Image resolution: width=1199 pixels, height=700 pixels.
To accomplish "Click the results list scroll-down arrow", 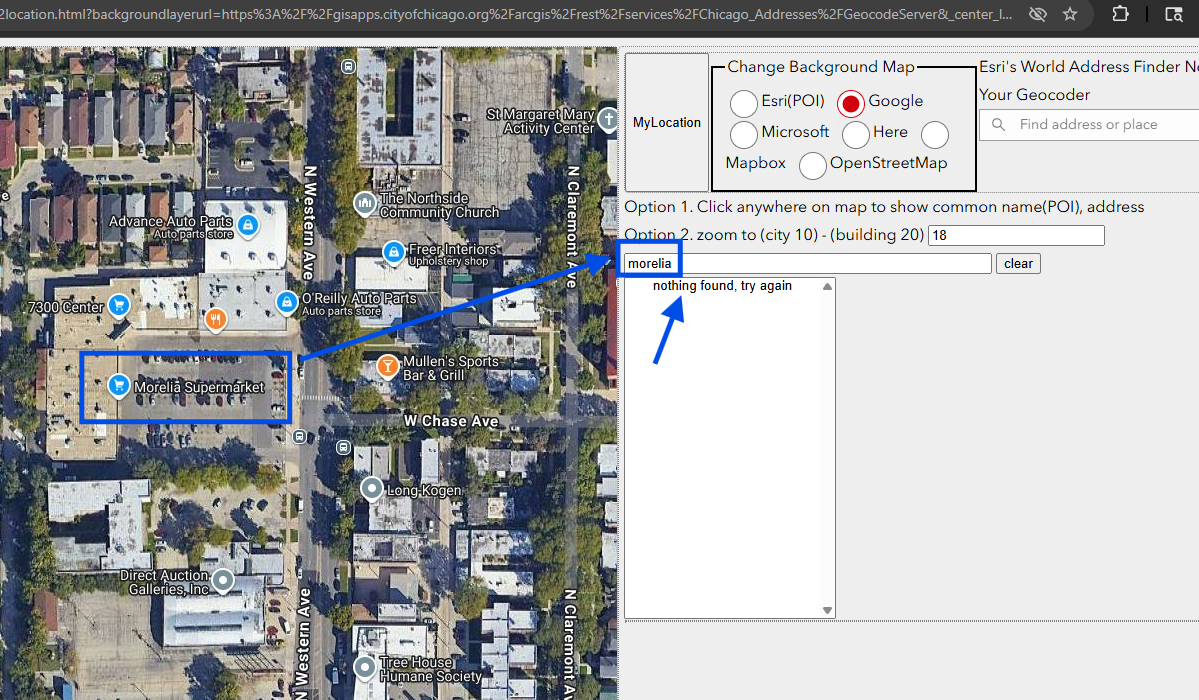I will coord(827,610).
